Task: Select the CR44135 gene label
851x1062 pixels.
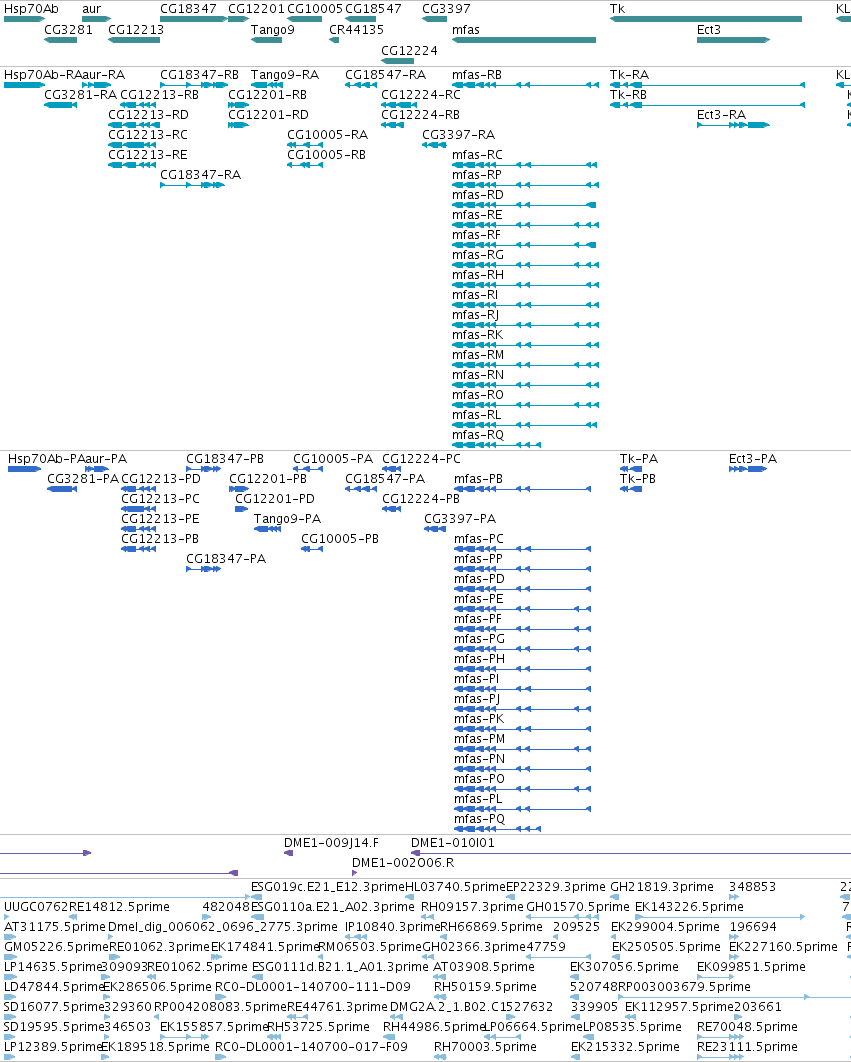Action: point(356,30)
